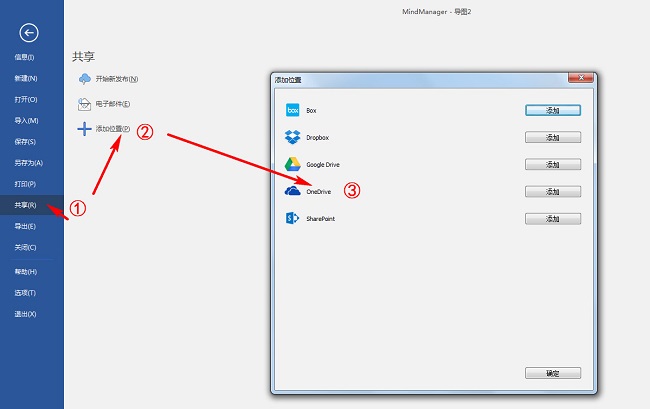The width and height of the screenshot is (650, 409).
Task: Click the "Google Drive" service name
Action: (323, 165)
